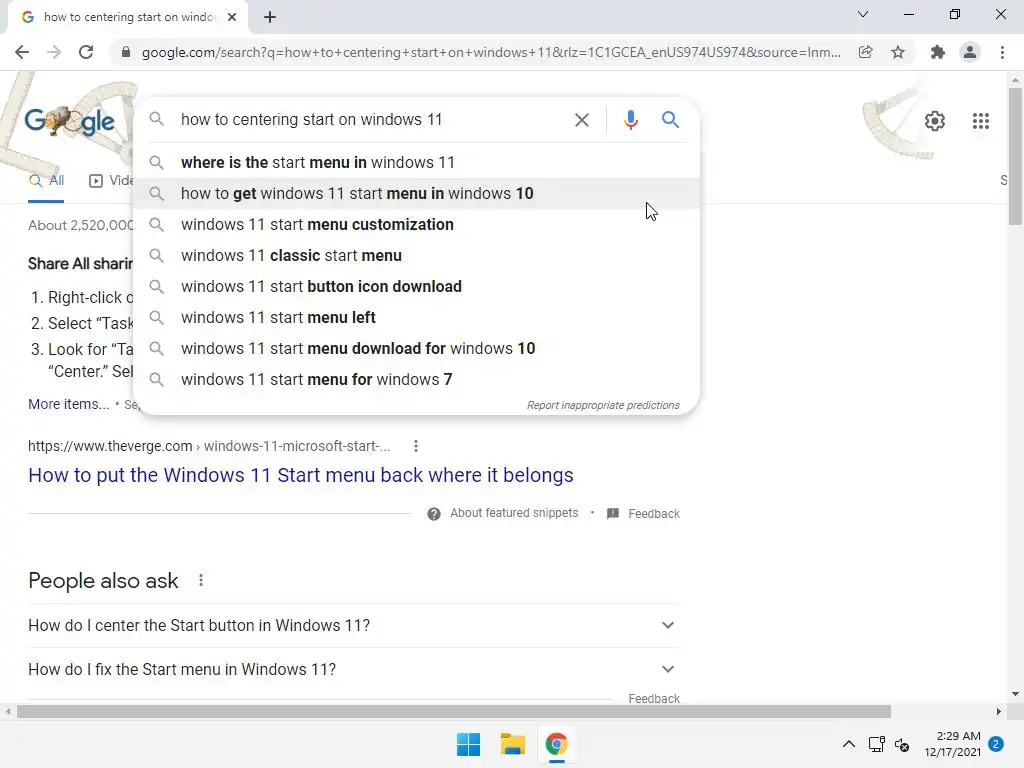This screenshot has height=768, width=1024.
Task: Switch to the Videos results tab
Action: (x=111, y=181)
